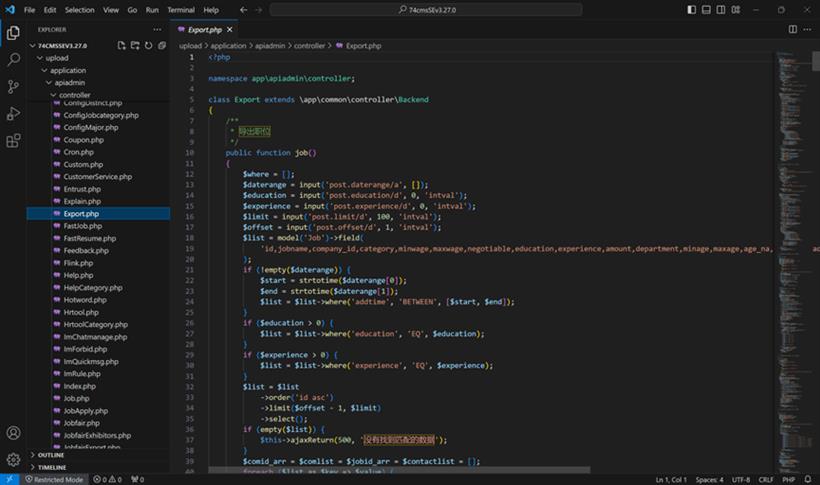Open JobfairExhibitors.php in the file tree

pos(98,435)
